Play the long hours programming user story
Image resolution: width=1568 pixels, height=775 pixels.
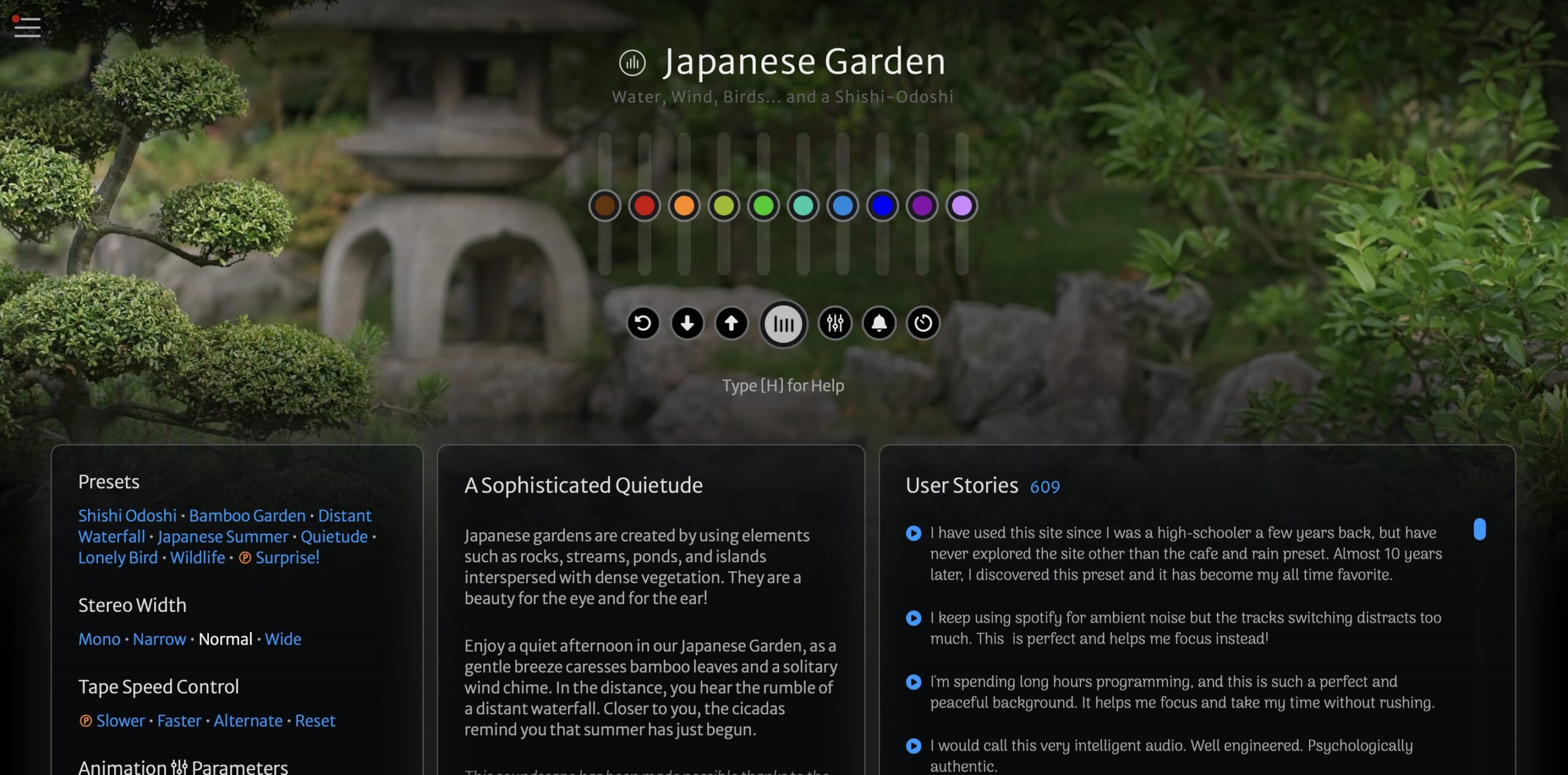tap(913, 682)
